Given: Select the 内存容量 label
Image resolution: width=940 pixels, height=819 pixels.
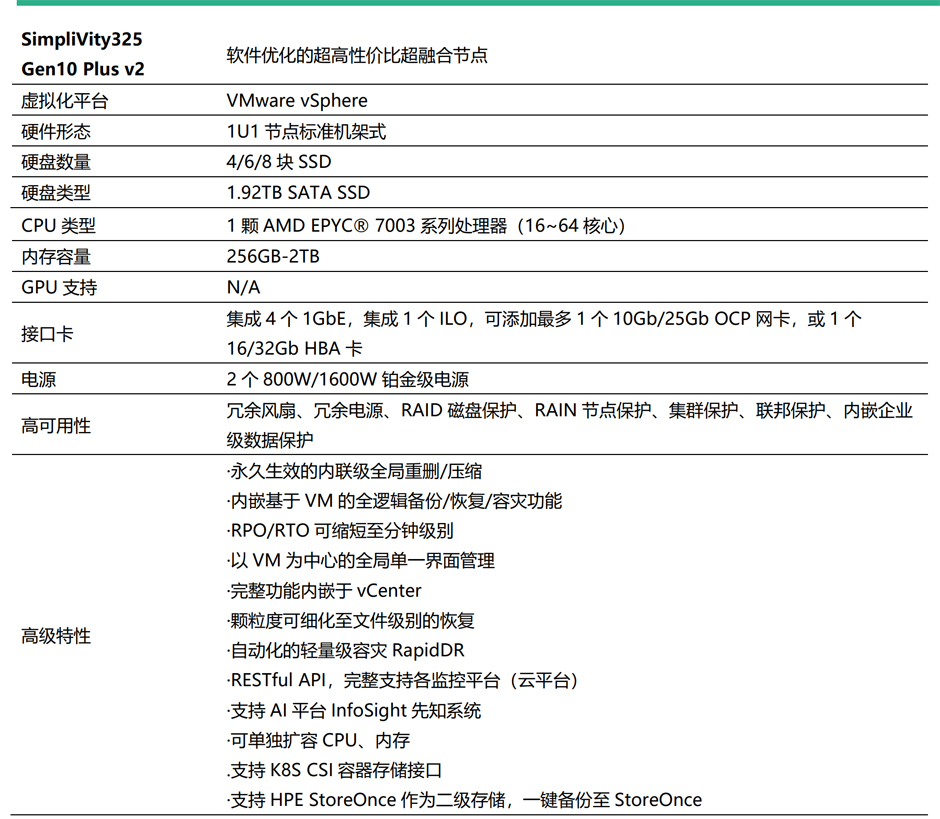Looking at the screenshot, I should coord(56,257).
